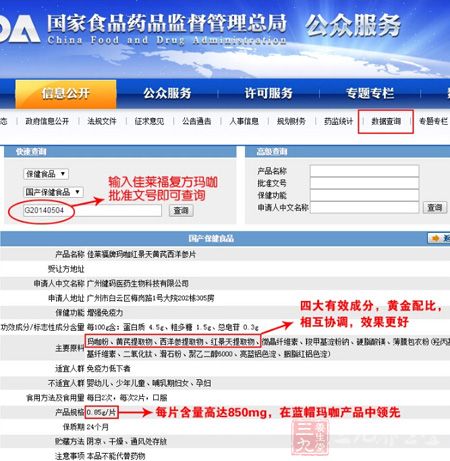
Task: Expand the 保健食品 category dropdown
Action: coord(46,174)
